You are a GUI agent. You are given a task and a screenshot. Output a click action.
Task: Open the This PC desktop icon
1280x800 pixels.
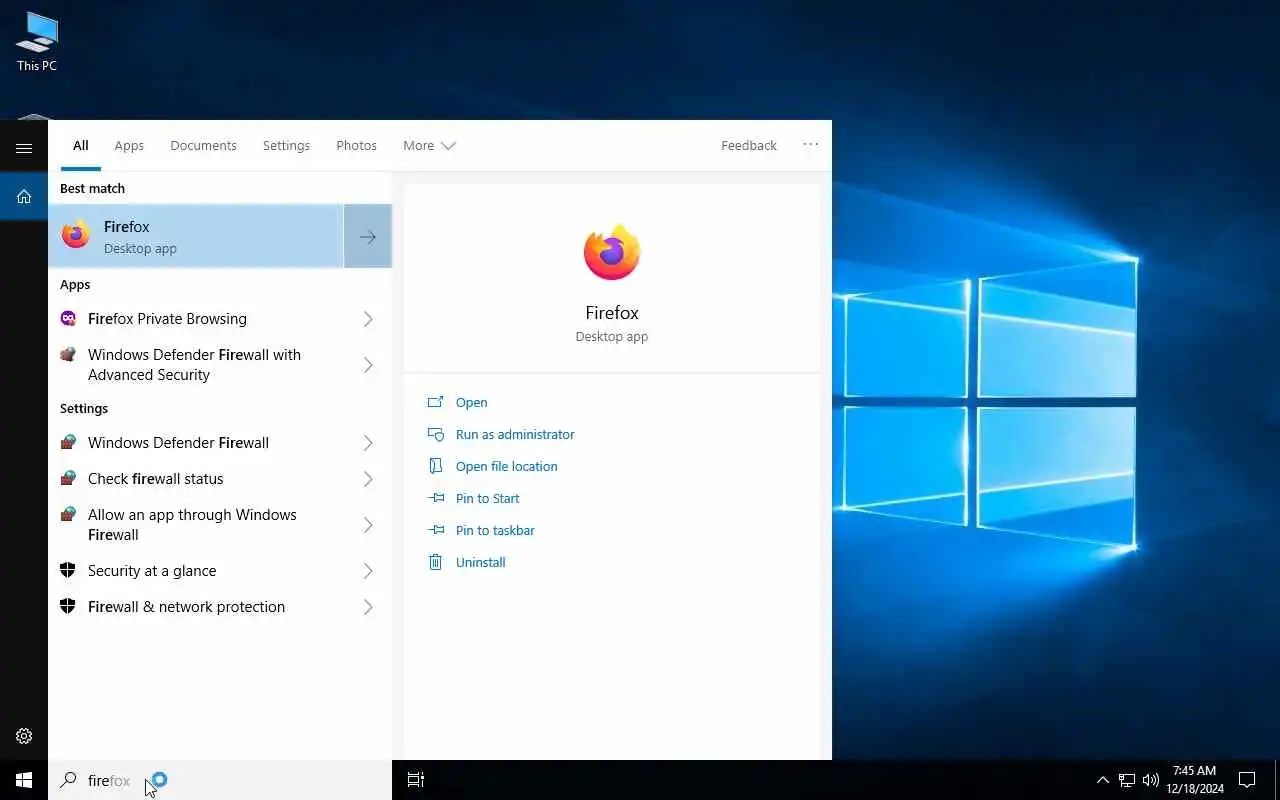(37, 42)
